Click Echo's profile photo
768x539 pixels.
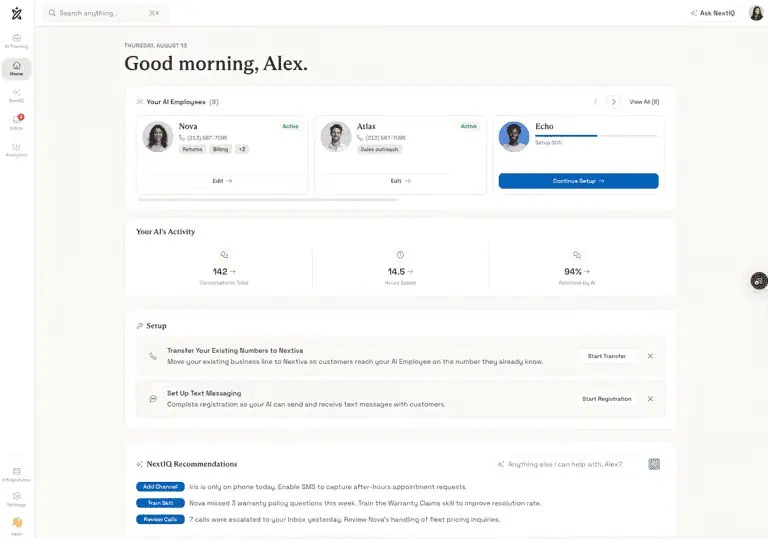point(514,137)
